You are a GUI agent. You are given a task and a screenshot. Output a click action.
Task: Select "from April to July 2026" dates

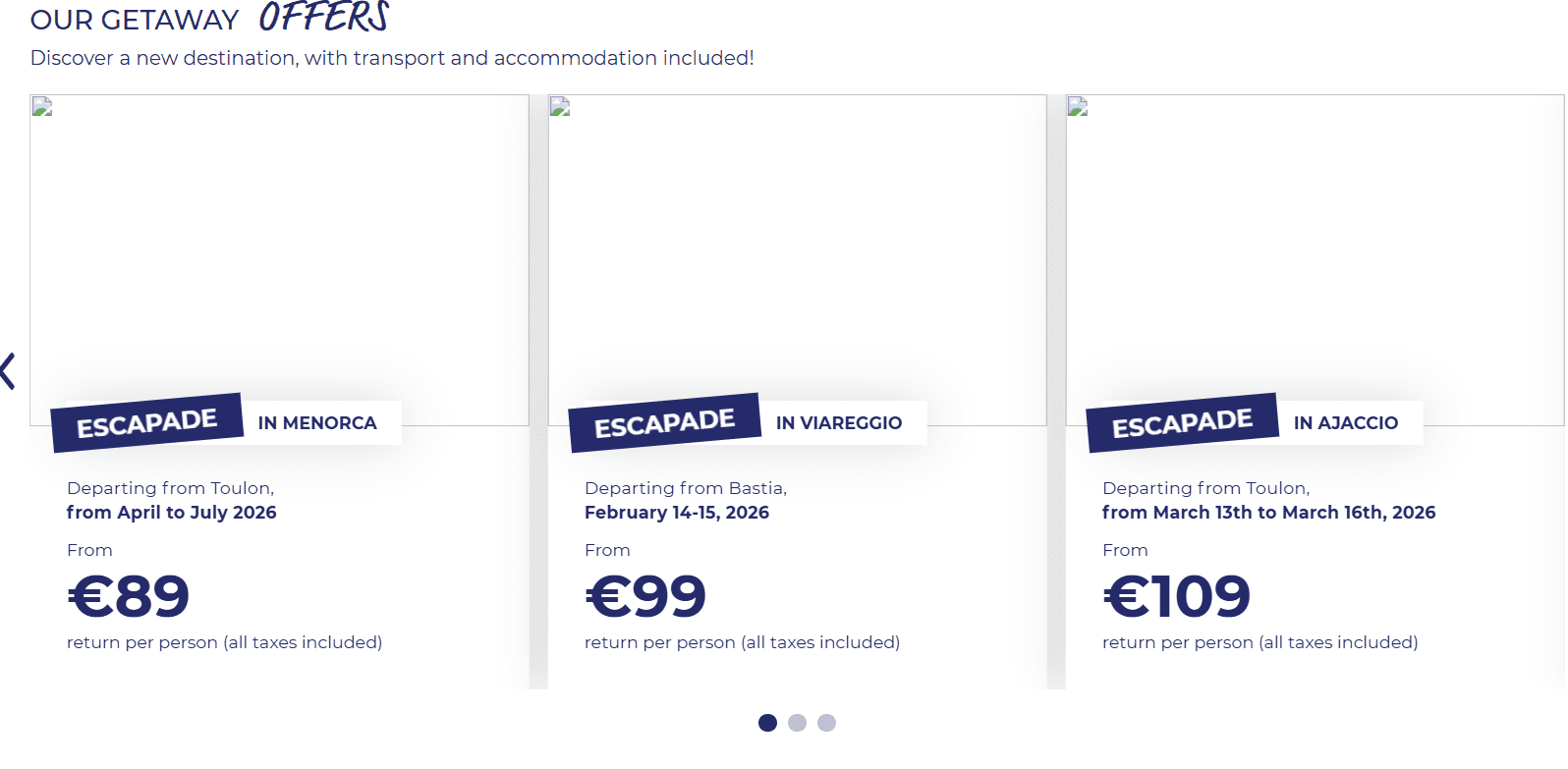click(x=172, y=513)
